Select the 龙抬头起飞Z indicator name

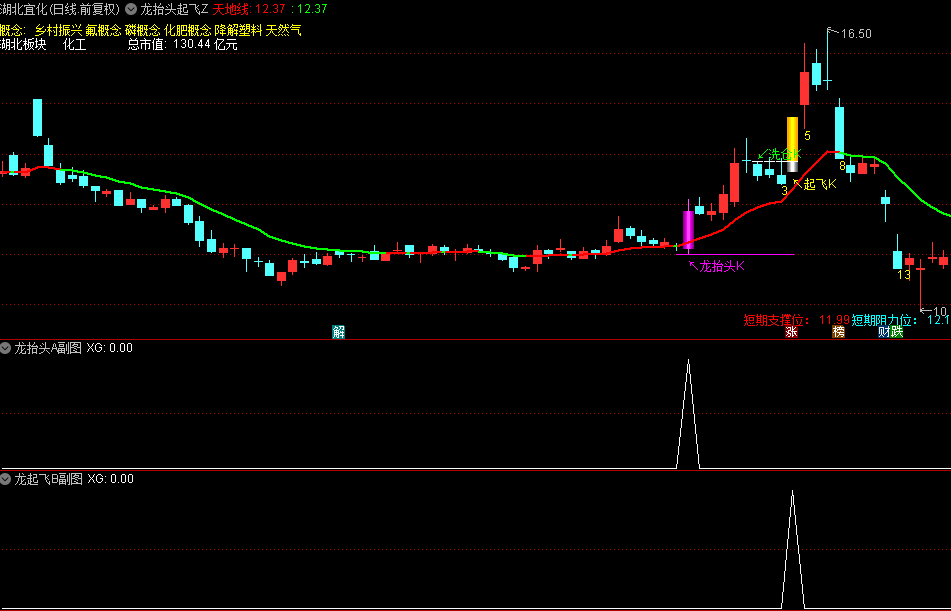(174, 9)
